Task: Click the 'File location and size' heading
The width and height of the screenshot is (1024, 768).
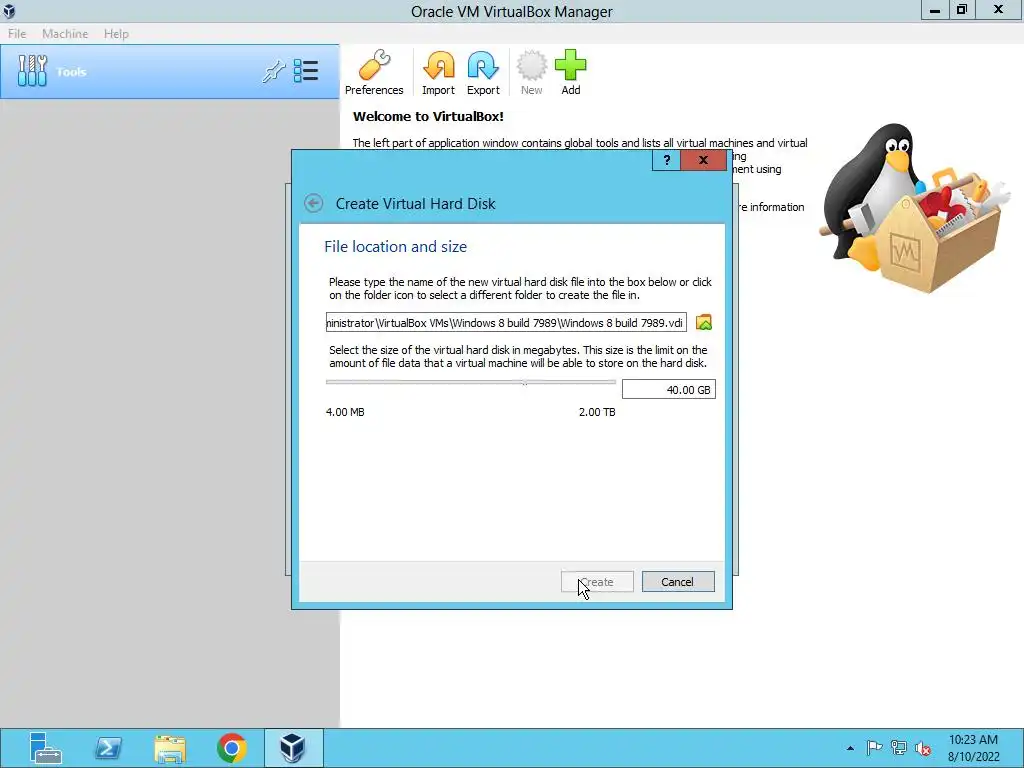Action: pos(395,247)
